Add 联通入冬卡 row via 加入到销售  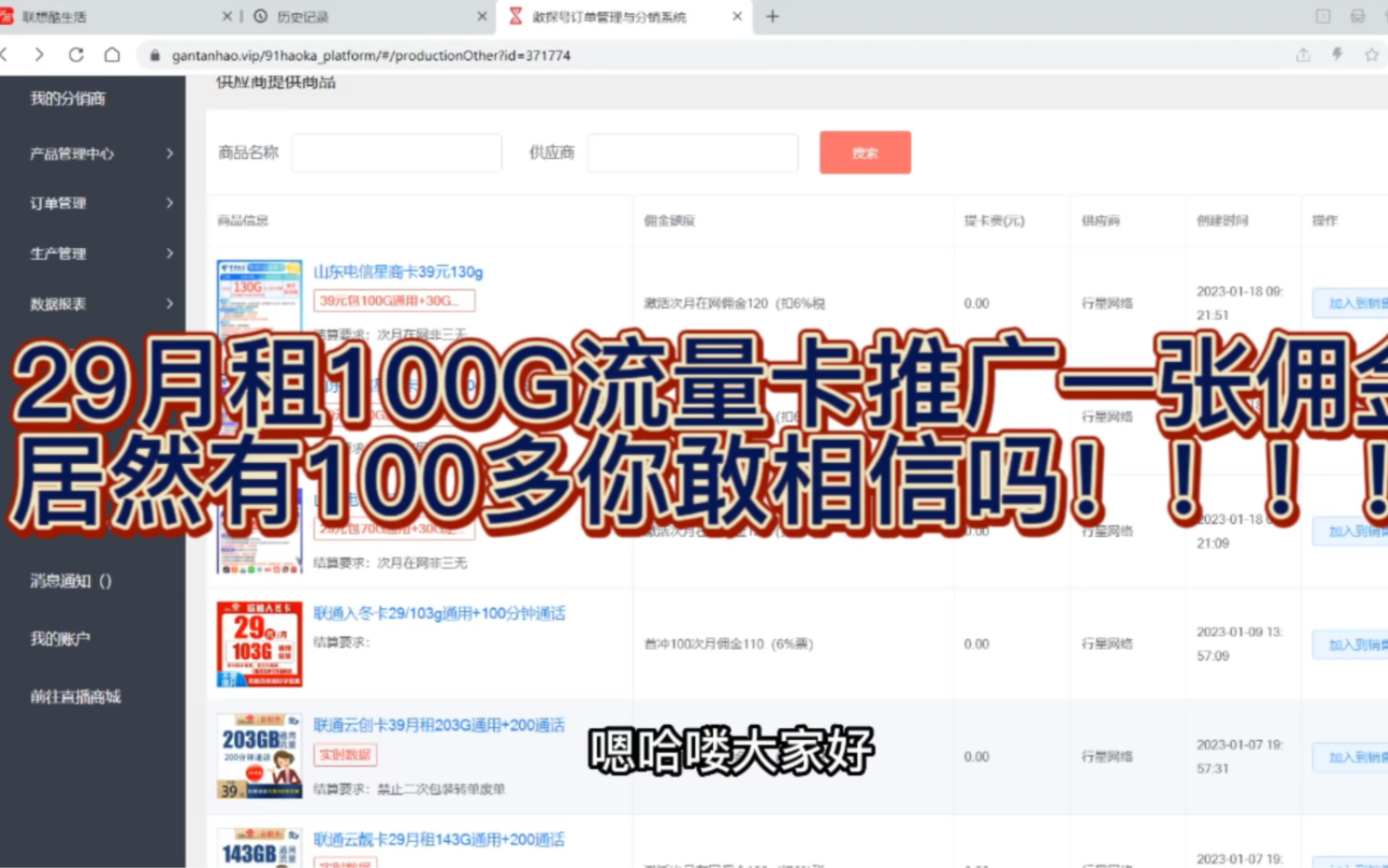coord(1350,644)
